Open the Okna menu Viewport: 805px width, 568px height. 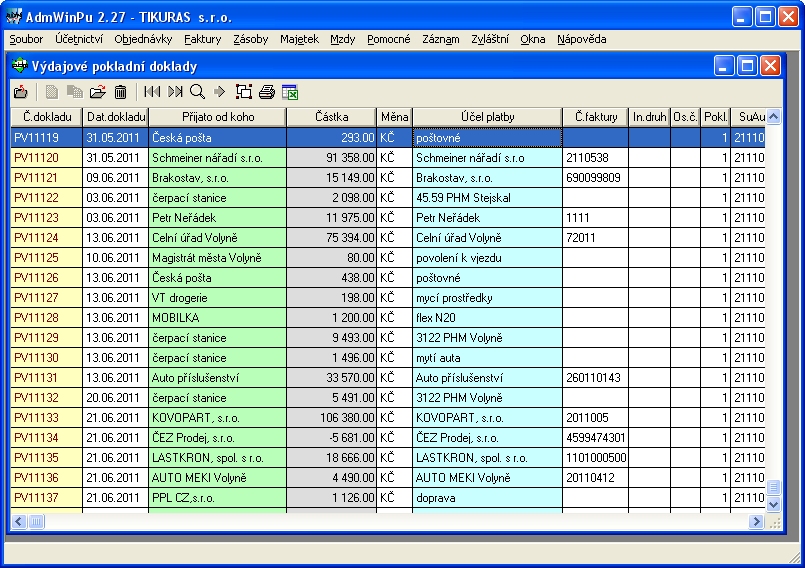click(532, 39)
